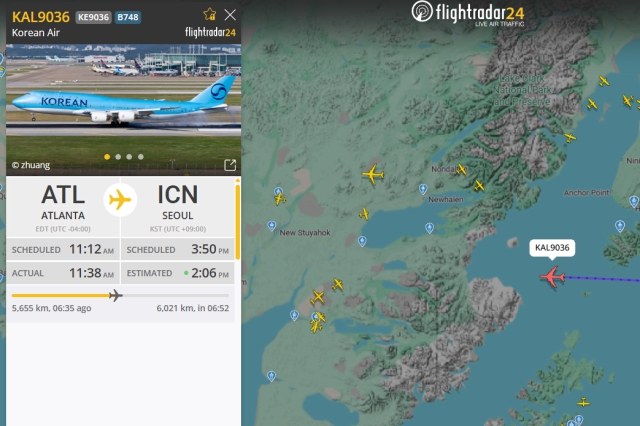Select the yellow plane near Anchor Point
The image size is (640, 426).
pos(570,138)
